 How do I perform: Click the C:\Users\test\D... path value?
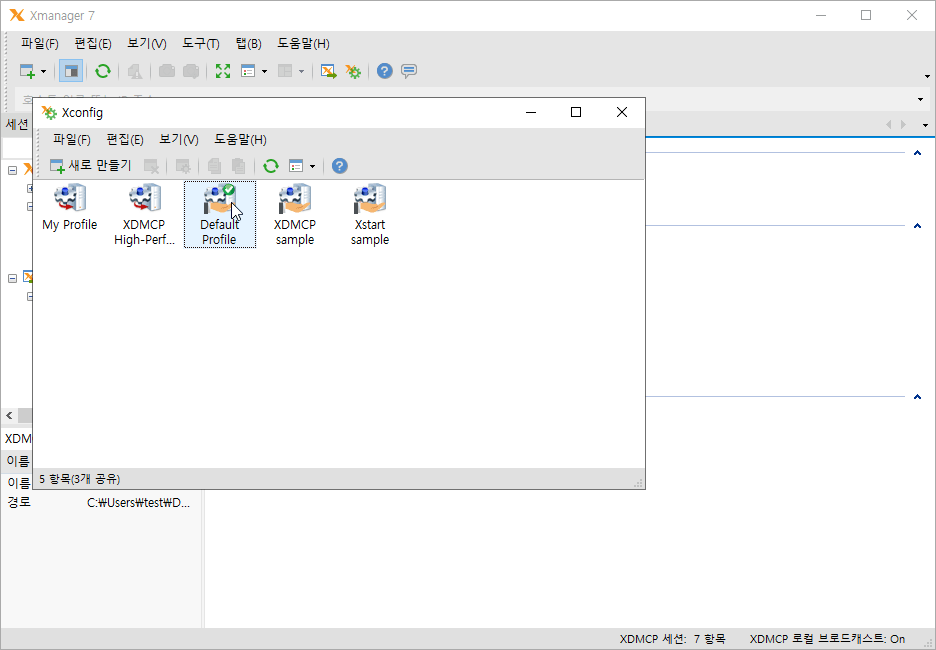[138, 503]
